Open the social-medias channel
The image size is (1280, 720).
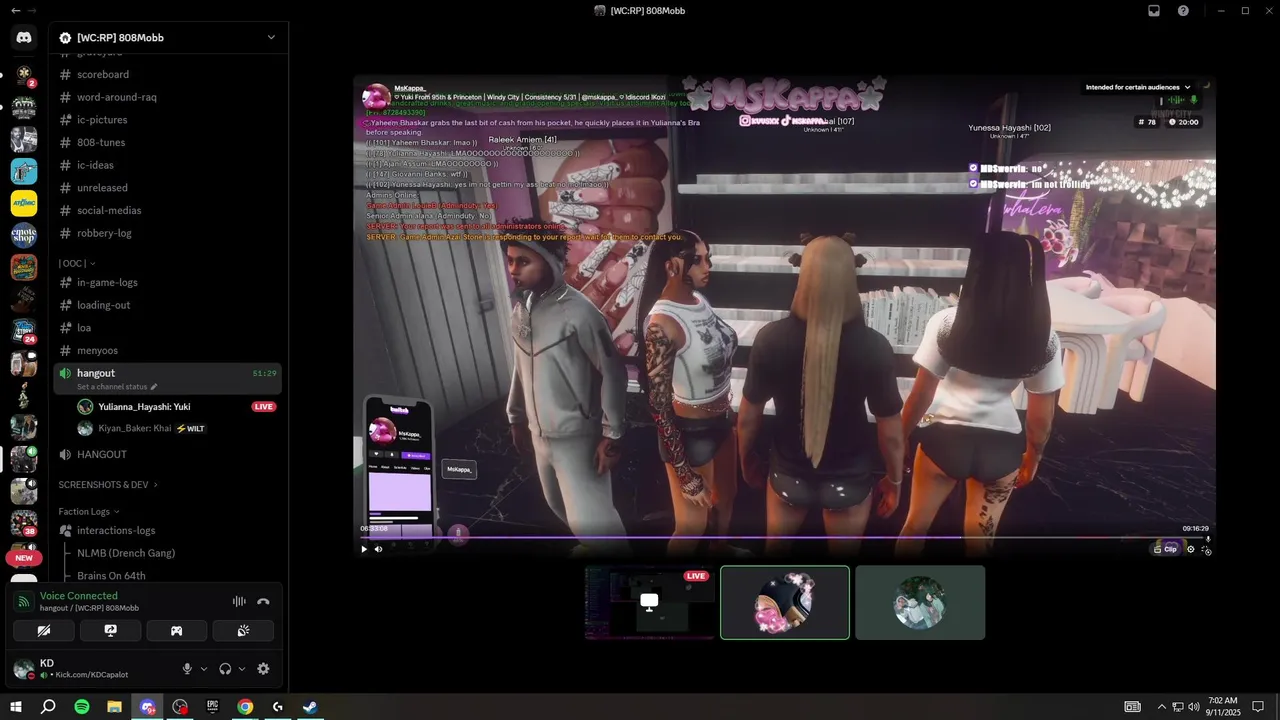pyautogui.click(x=167, y=210)
